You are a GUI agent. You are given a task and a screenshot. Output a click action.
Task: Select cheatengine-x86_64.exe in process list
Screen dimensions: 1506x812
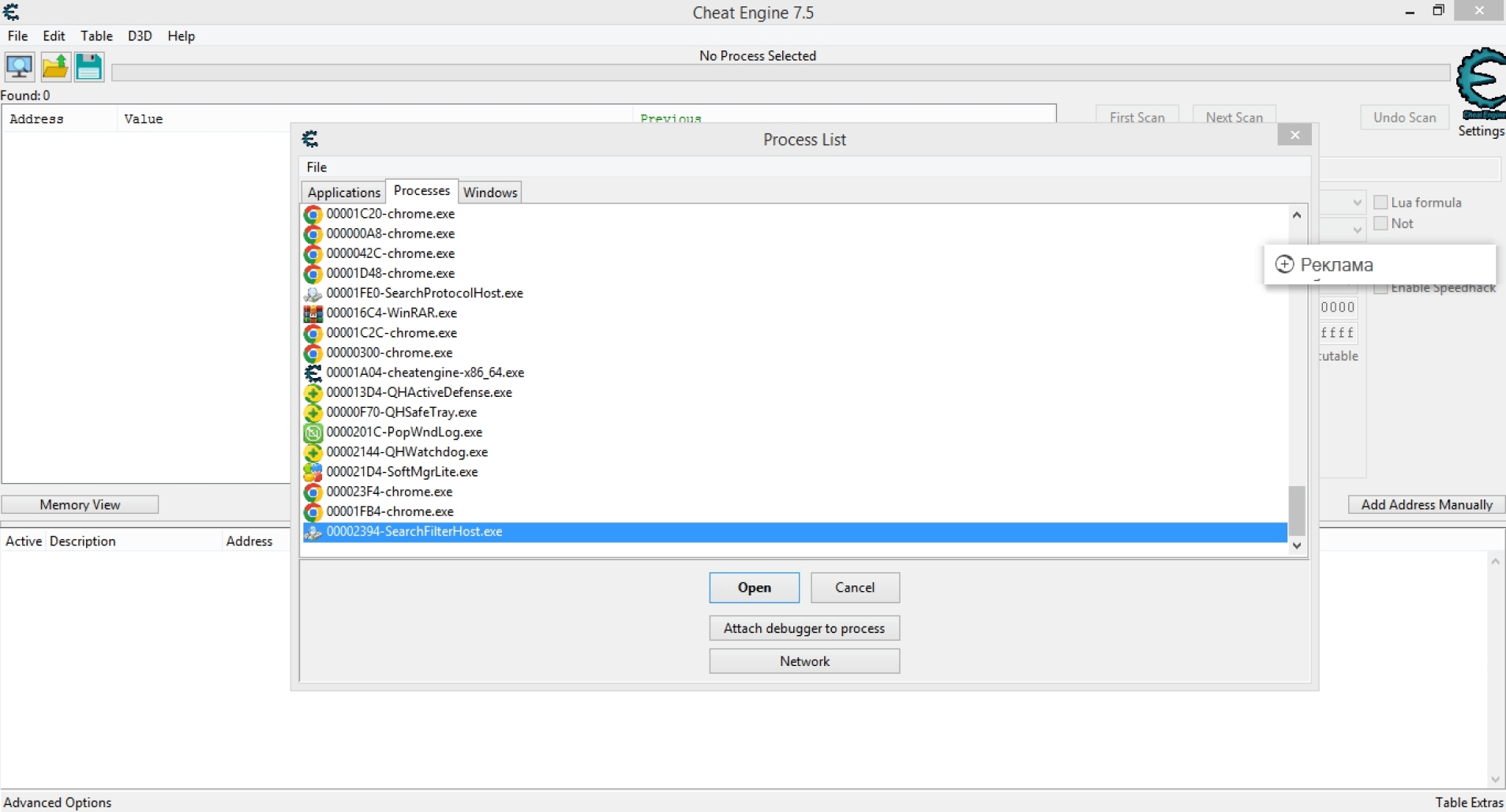[x=425, y=372]
